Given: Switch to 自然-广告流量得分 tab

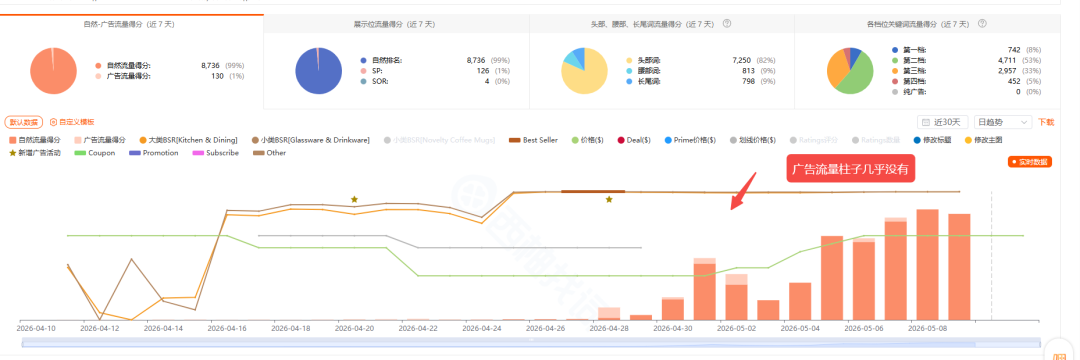Looking at the screenshot, I should (x=132, y=23).
